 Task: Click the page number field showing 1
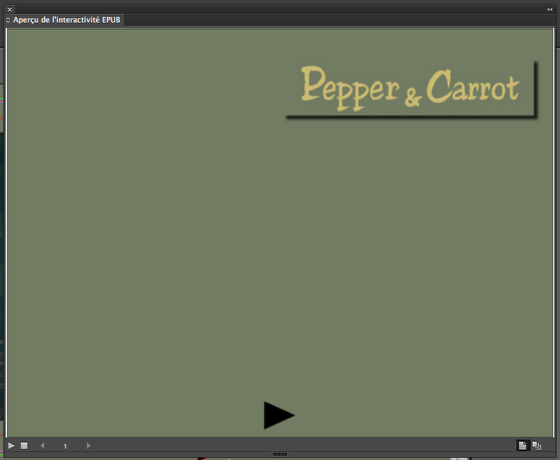(x=65, y=446)
